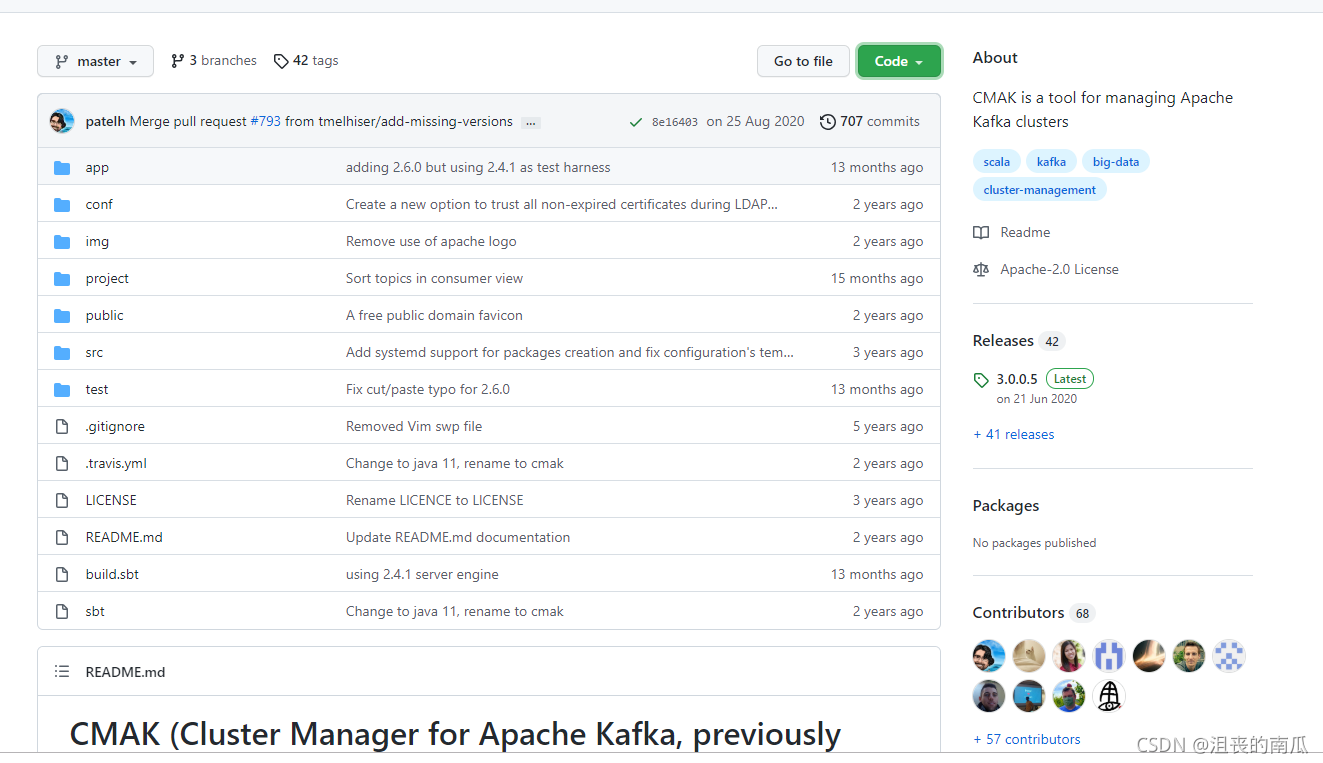View the 3 branches link
Screen dimensions: 1323x763
coord(214,61)
